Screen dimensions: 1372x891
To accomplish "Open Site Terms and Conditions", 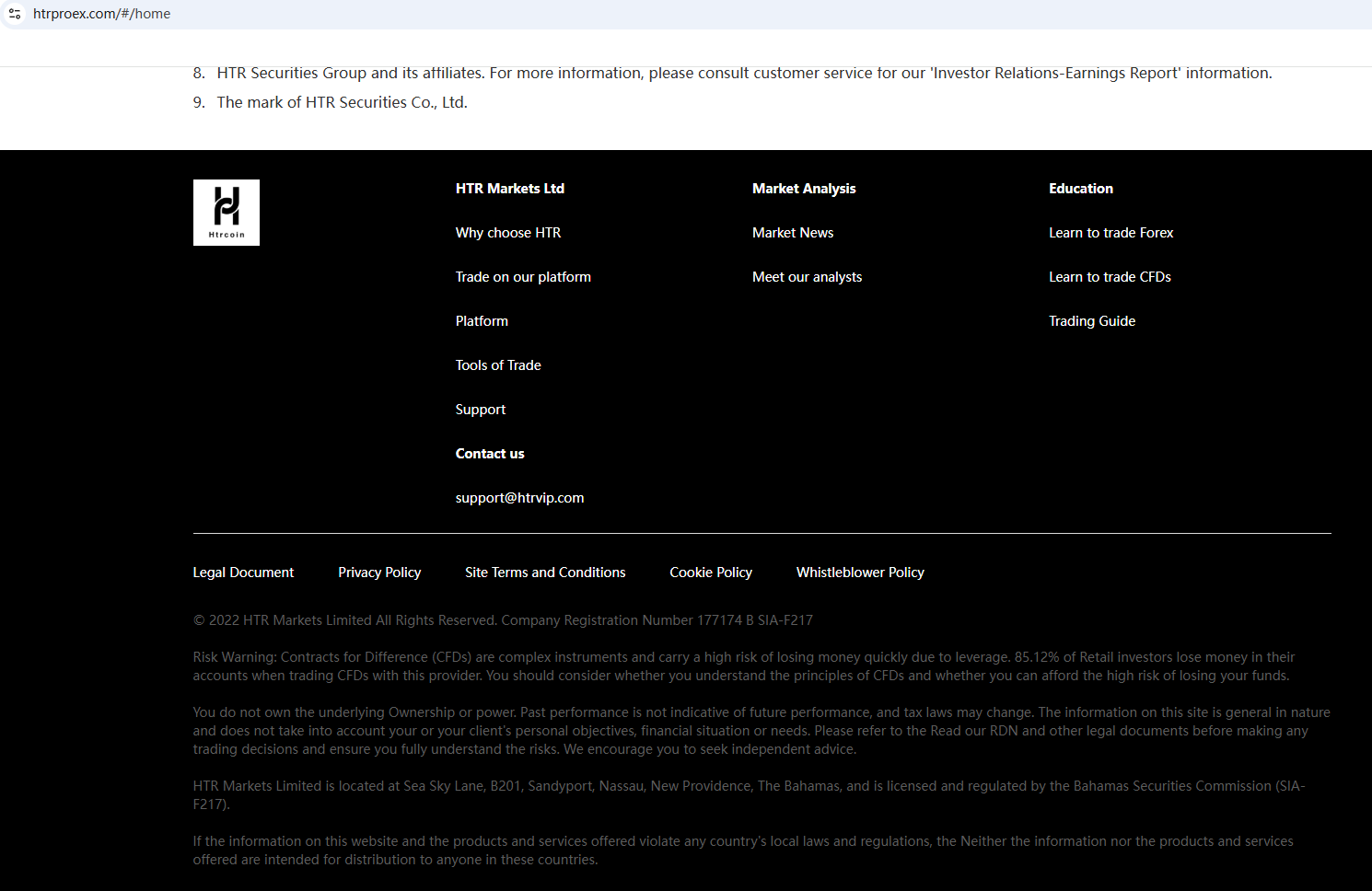I will click(x=545, y=573).
